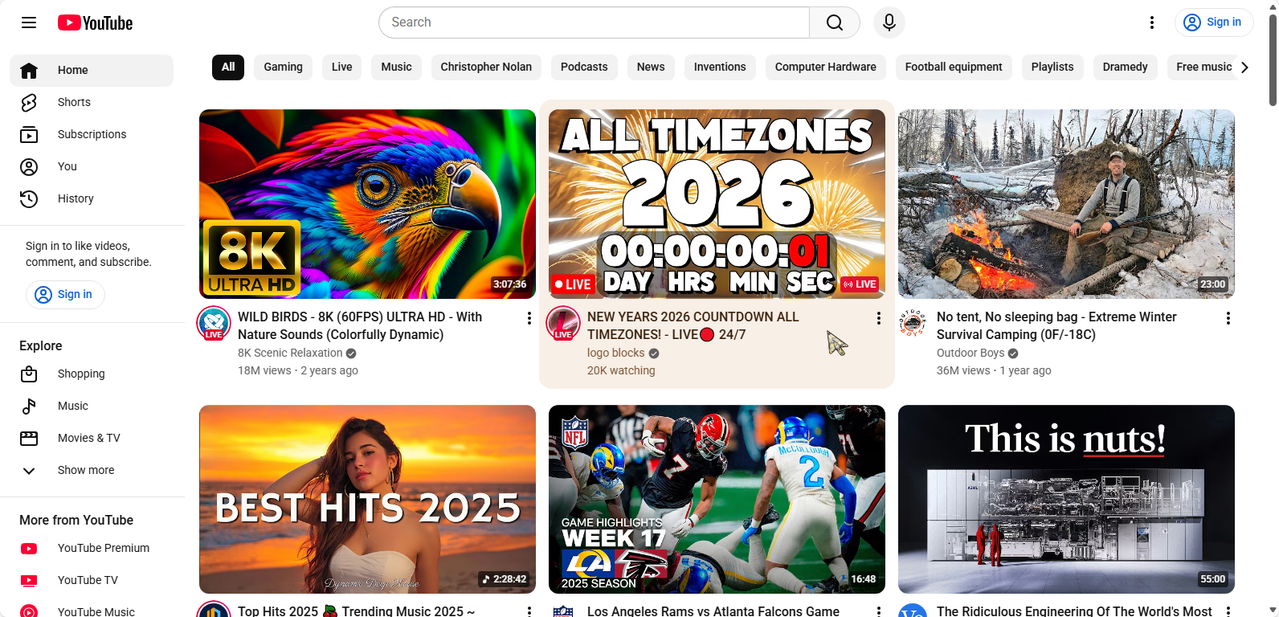Open Subscriptions in the sidebar

coord(92,134)
